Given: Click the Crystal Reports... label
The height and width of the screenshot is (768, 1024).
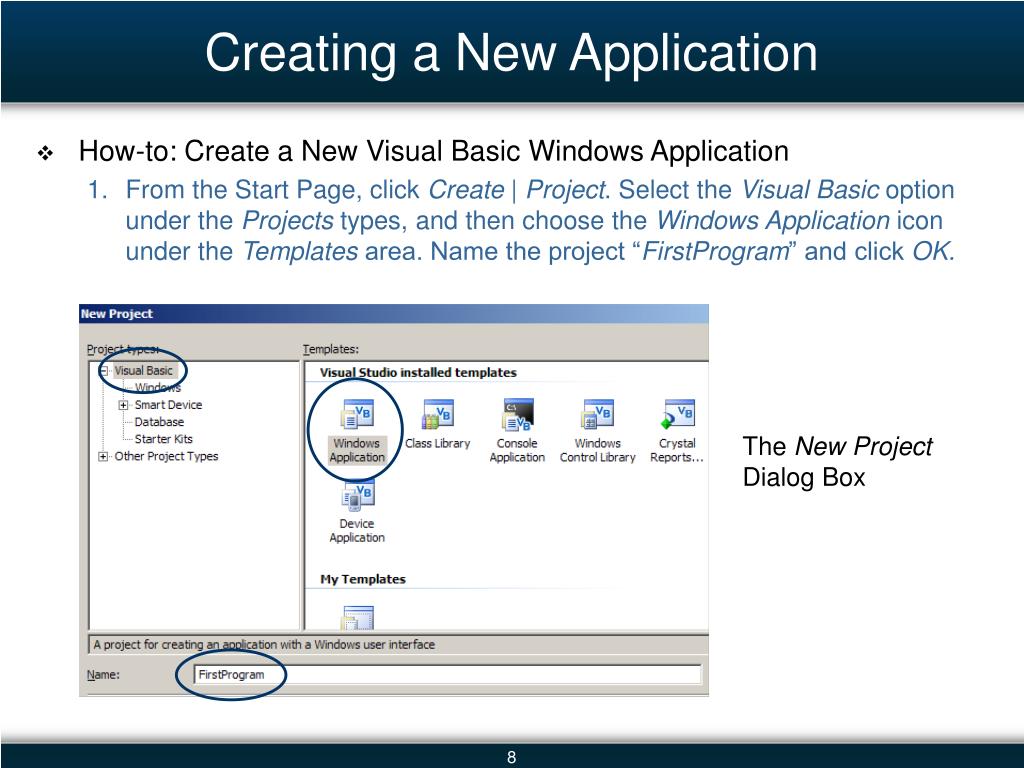Looking at the screenshot, I should 677,451.
